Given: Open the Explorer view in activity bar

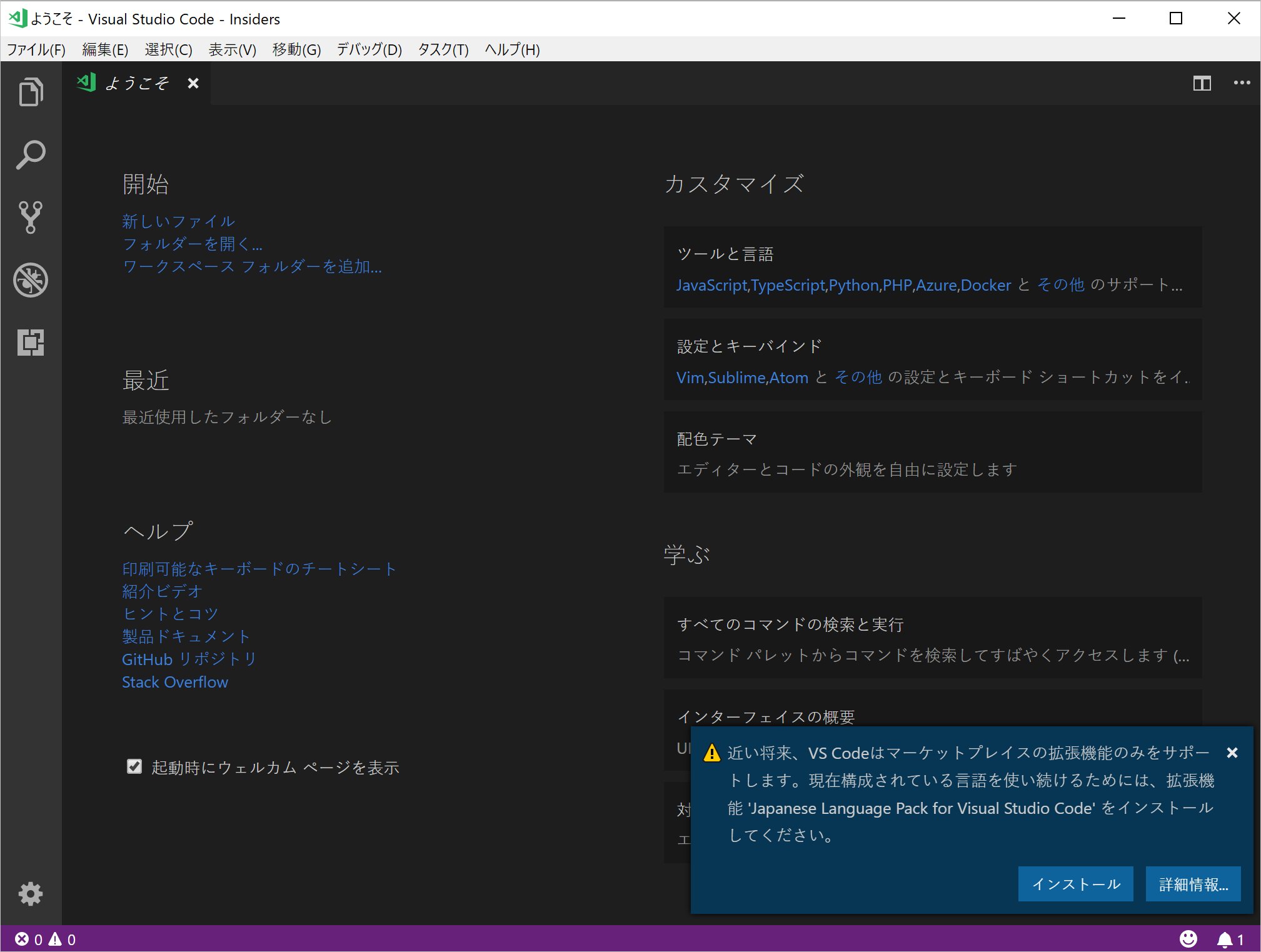Looking at the screenshot, I should pos(31,93).
